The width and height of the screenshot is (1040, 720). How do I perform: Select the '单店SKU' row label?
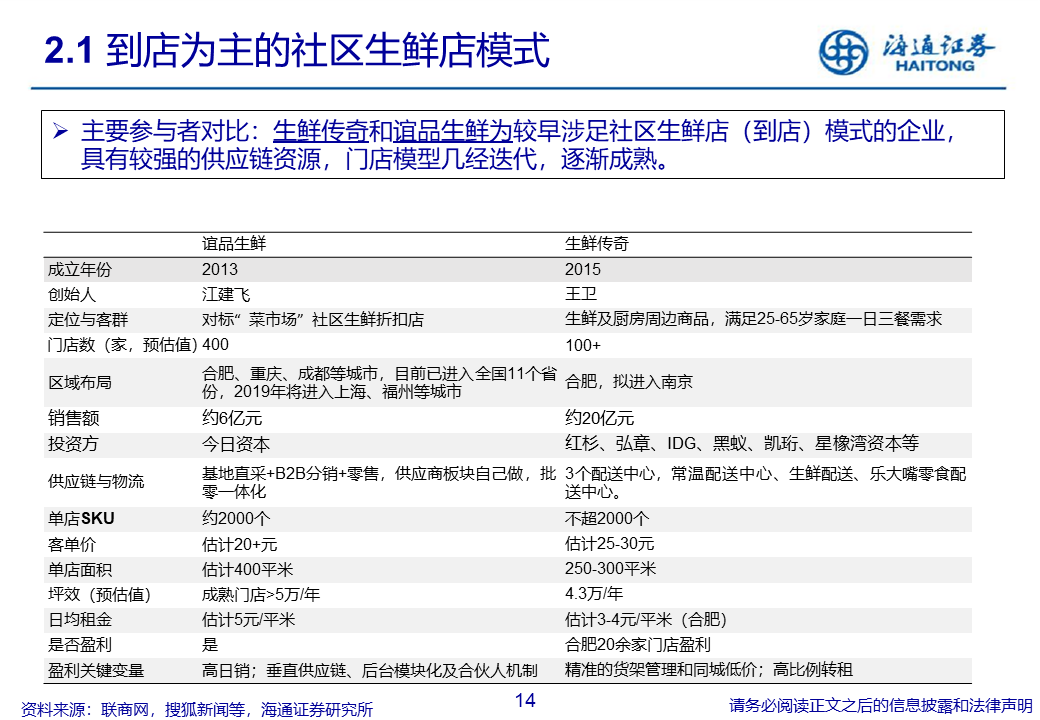(x=81, y=518)
